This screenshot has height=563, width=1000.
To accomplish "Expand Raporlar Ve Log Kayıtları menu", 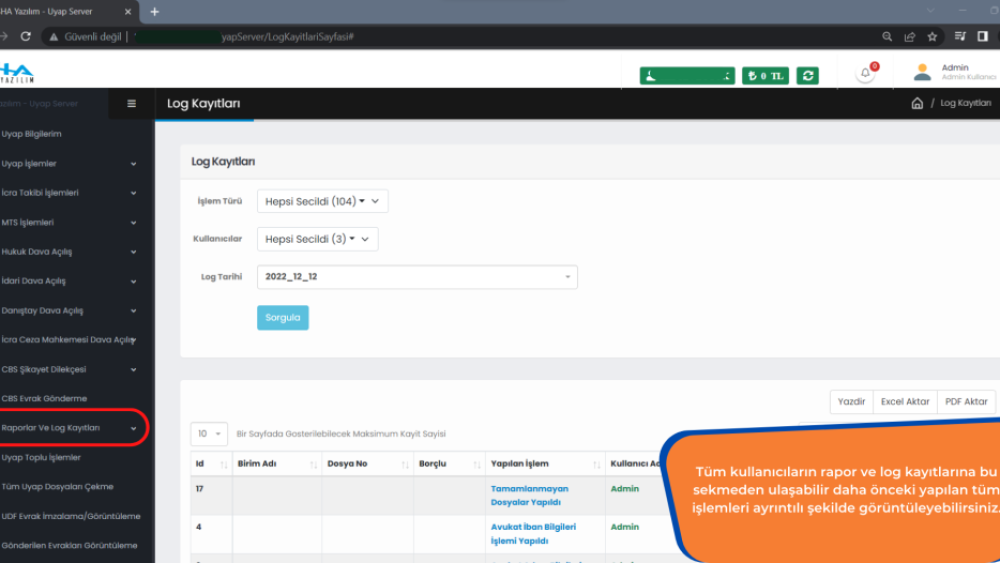I will [70, 428].
